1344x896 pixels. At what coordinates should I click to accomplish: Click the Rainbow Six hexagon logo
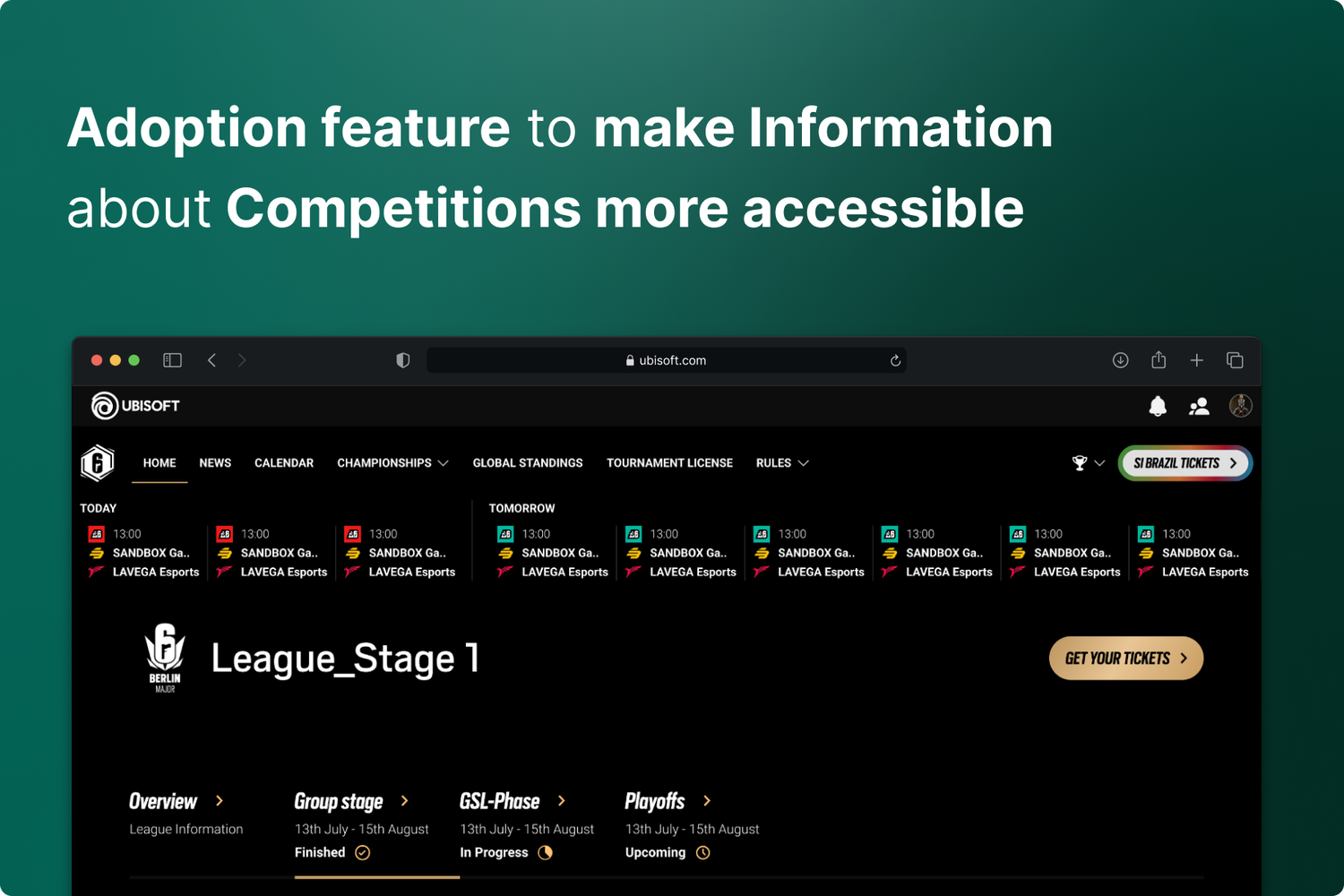[98, 463]
